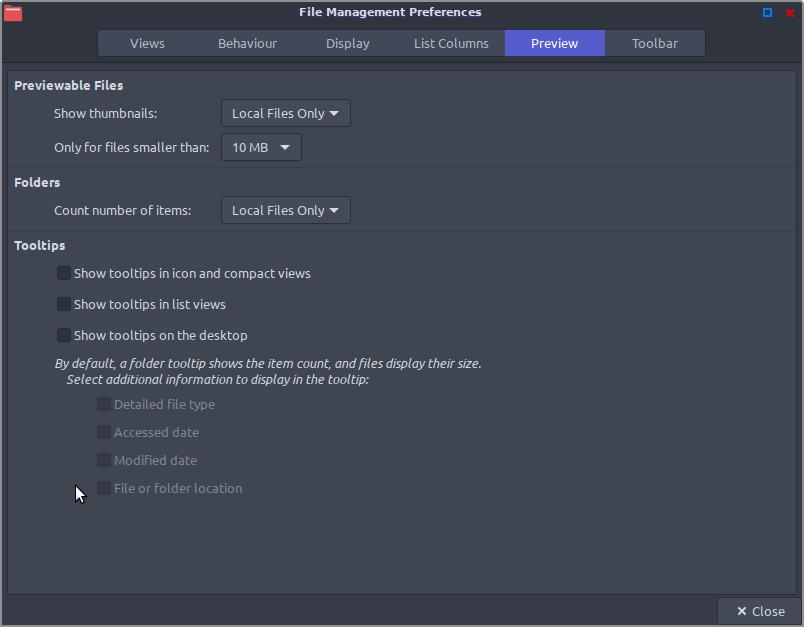Enable tooltips in icon and compact views
The height and width of the screenshot is (627, 804).
pyautogui.click(x=64, y=273)
